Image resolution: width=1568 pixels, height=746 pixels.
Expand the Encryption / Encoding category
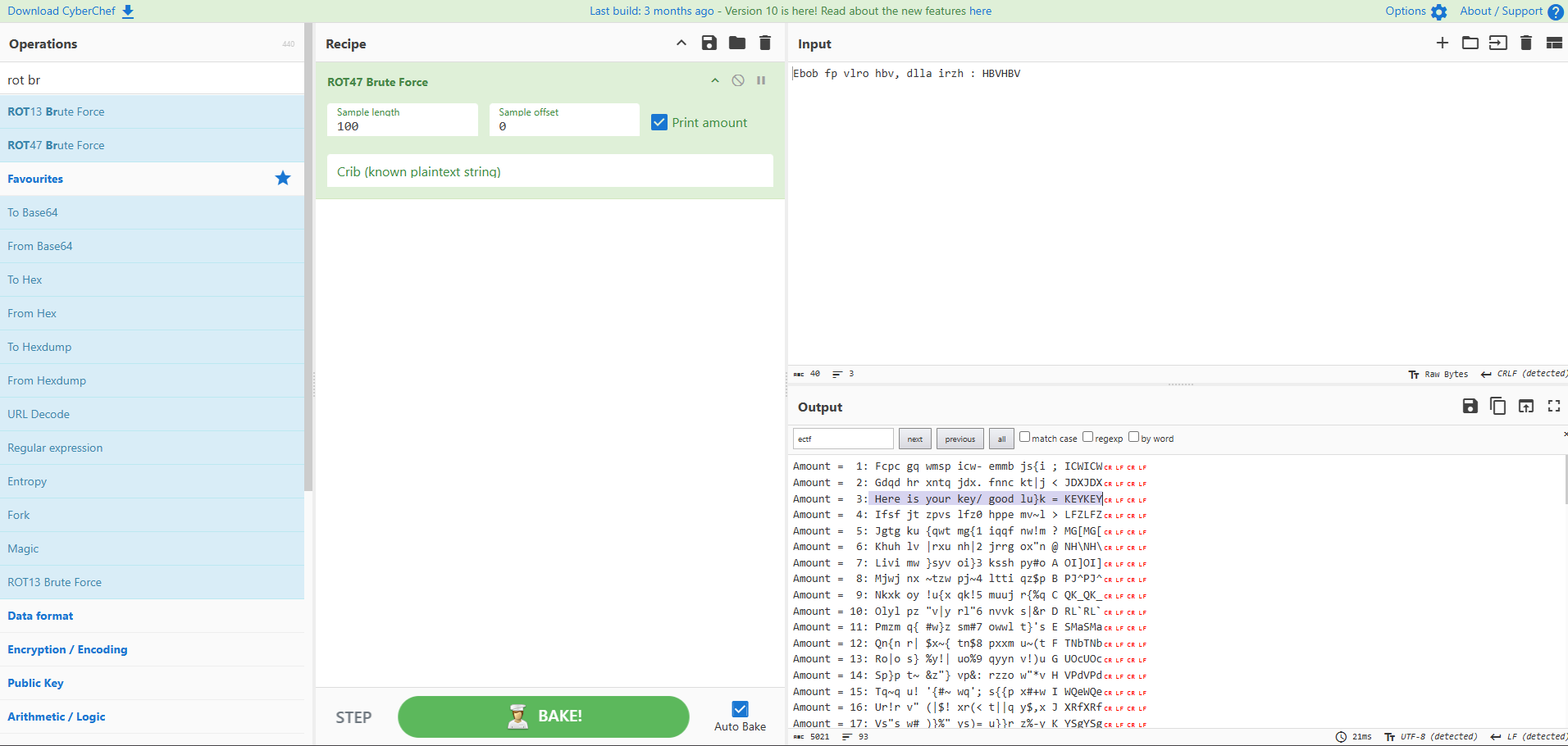click(152, 649)
